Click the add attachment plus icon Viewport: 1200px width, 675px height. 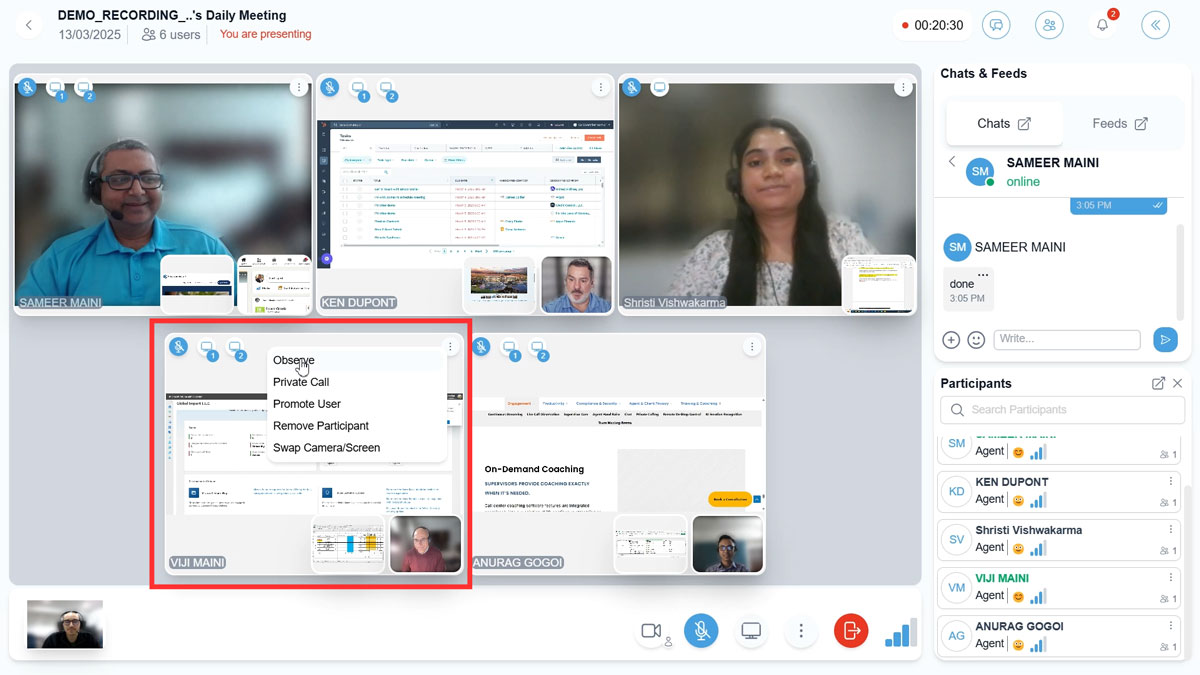click(x=951, y=340)
